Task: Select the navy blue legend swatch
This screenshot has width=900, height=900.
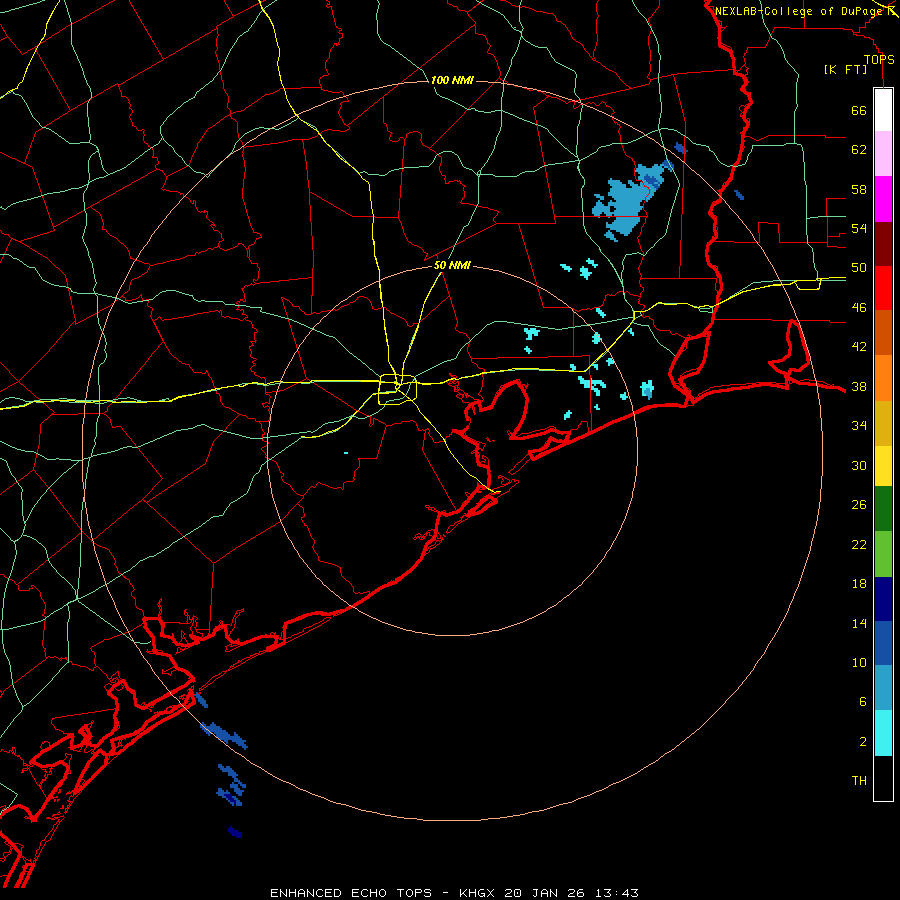Action: click(x=883, y=599)
